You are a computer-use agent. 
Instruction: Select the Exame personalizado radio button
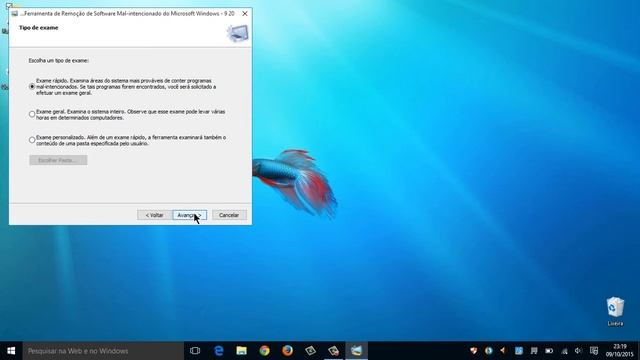[x=32, y=140]
